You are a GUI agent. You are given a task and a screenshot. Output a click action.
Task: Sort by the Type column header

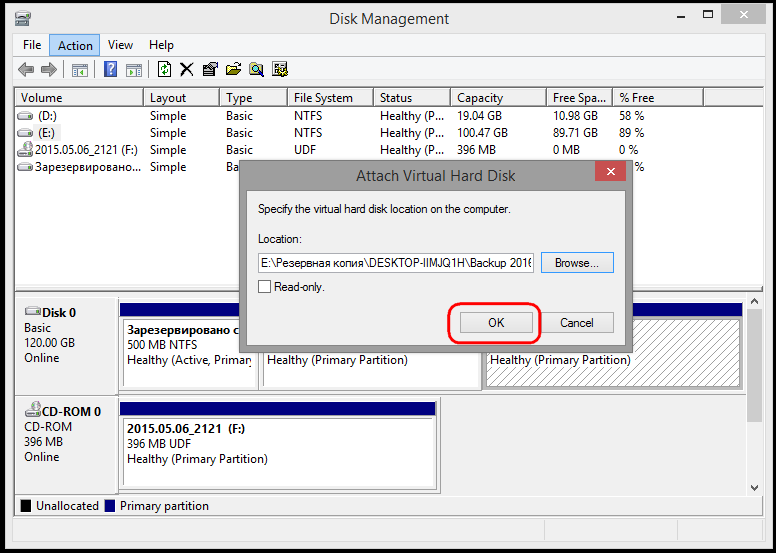pyautogui.click(x=253, y=98)
